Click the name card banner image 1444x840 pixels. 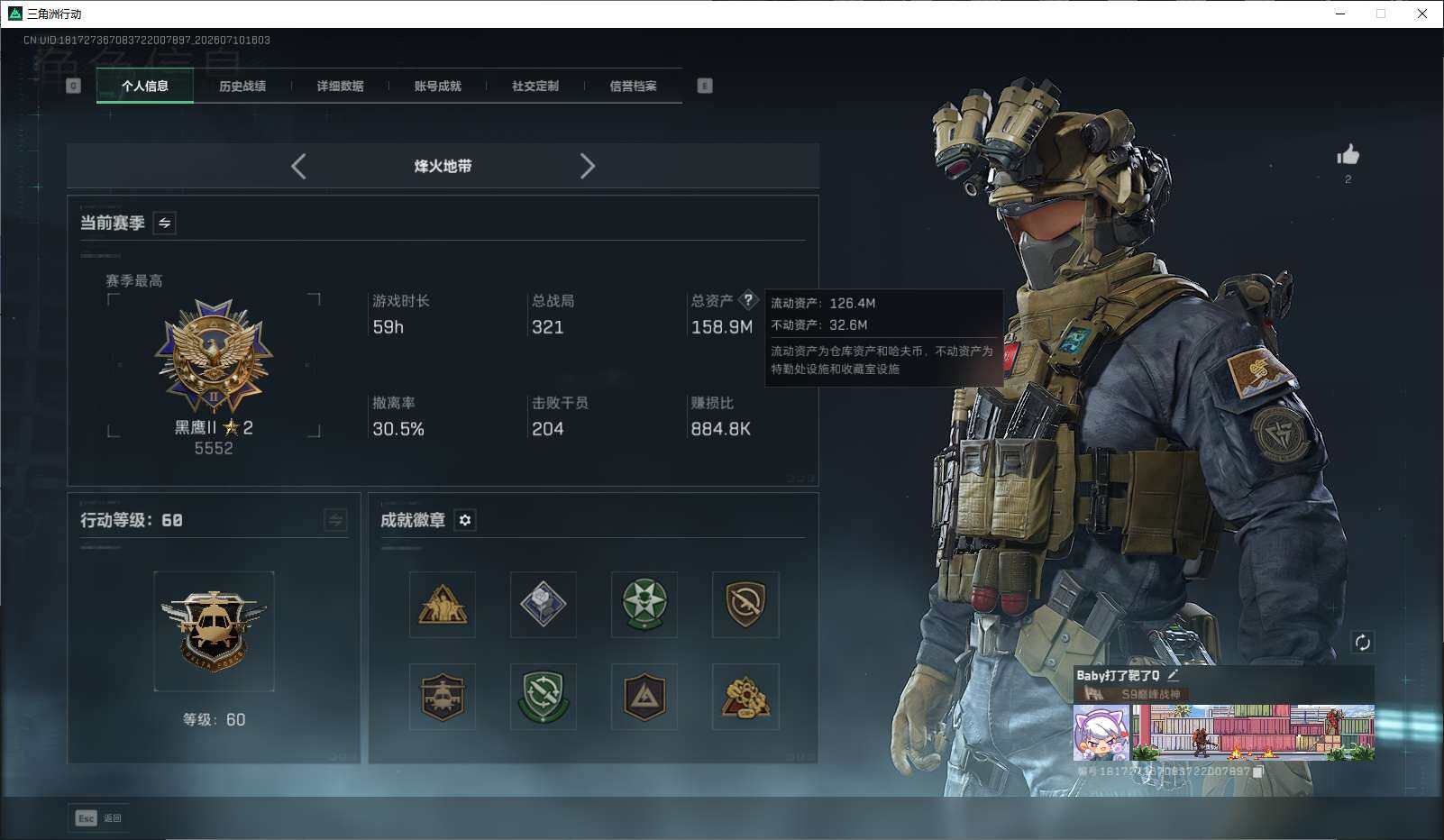pyautogui.click(x=1253, y=733)
